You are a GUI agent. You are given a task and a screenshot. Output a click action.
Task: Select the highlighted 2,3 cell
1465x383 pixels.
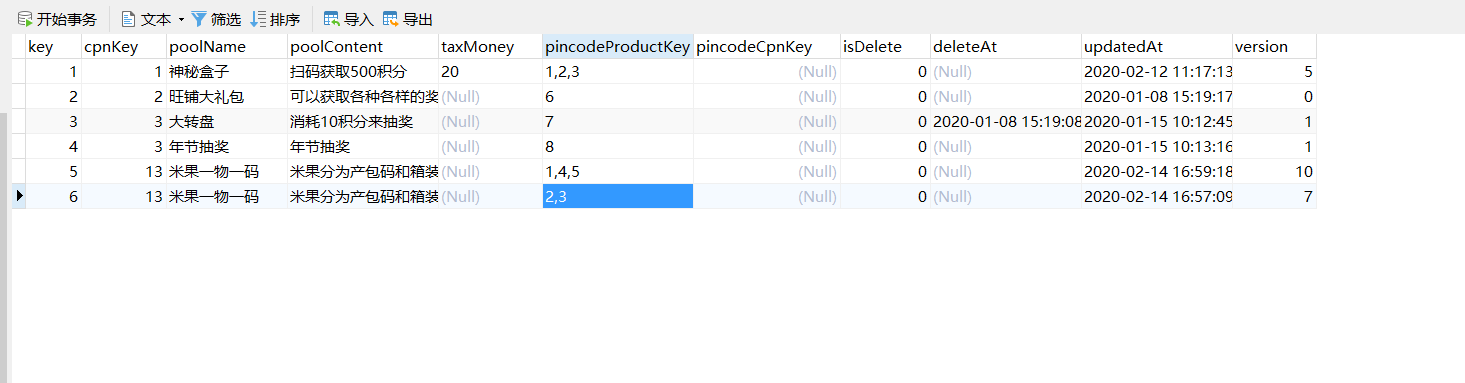click(x=617, y=197)
